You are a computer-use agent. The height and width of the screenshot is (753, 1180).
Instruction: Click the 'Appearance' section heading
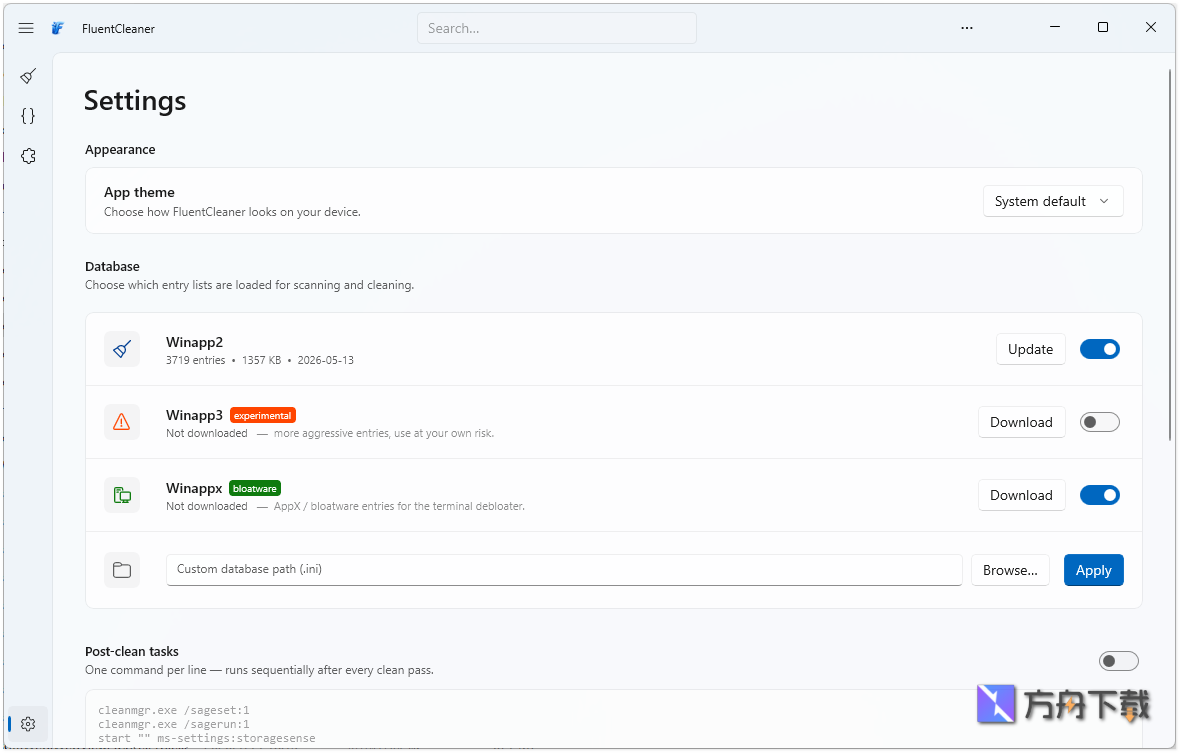click(120, 149)
